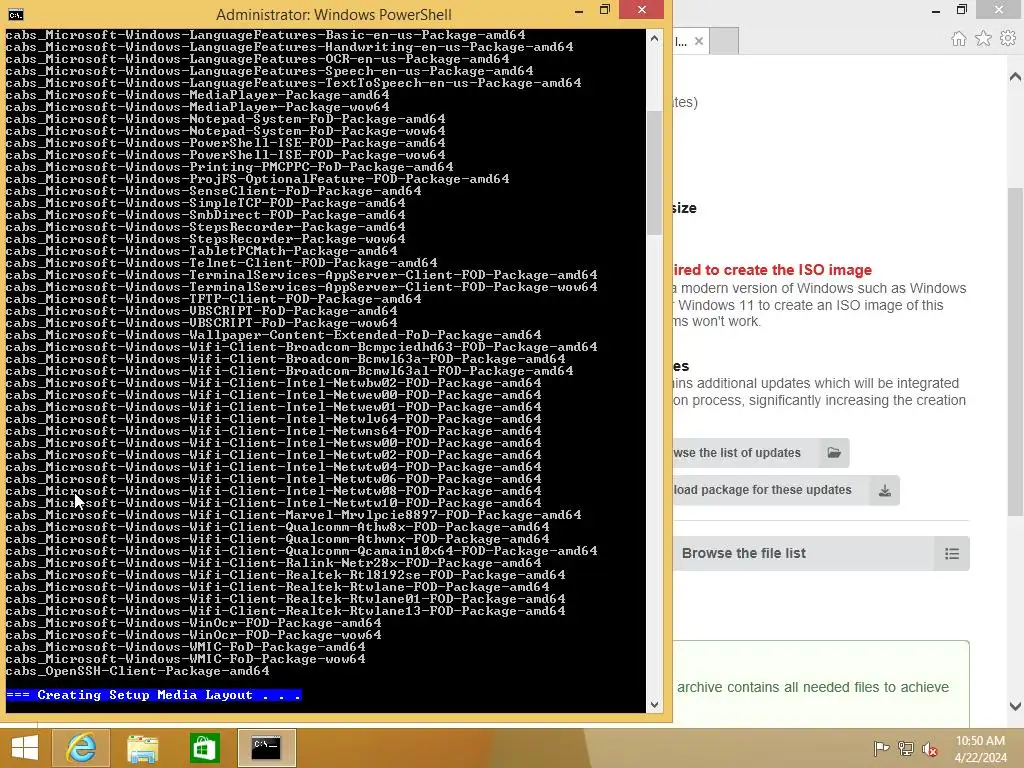Open the Windows Store taskbar icon
This screenshot has width=1024, height=768.
(204, 748)
